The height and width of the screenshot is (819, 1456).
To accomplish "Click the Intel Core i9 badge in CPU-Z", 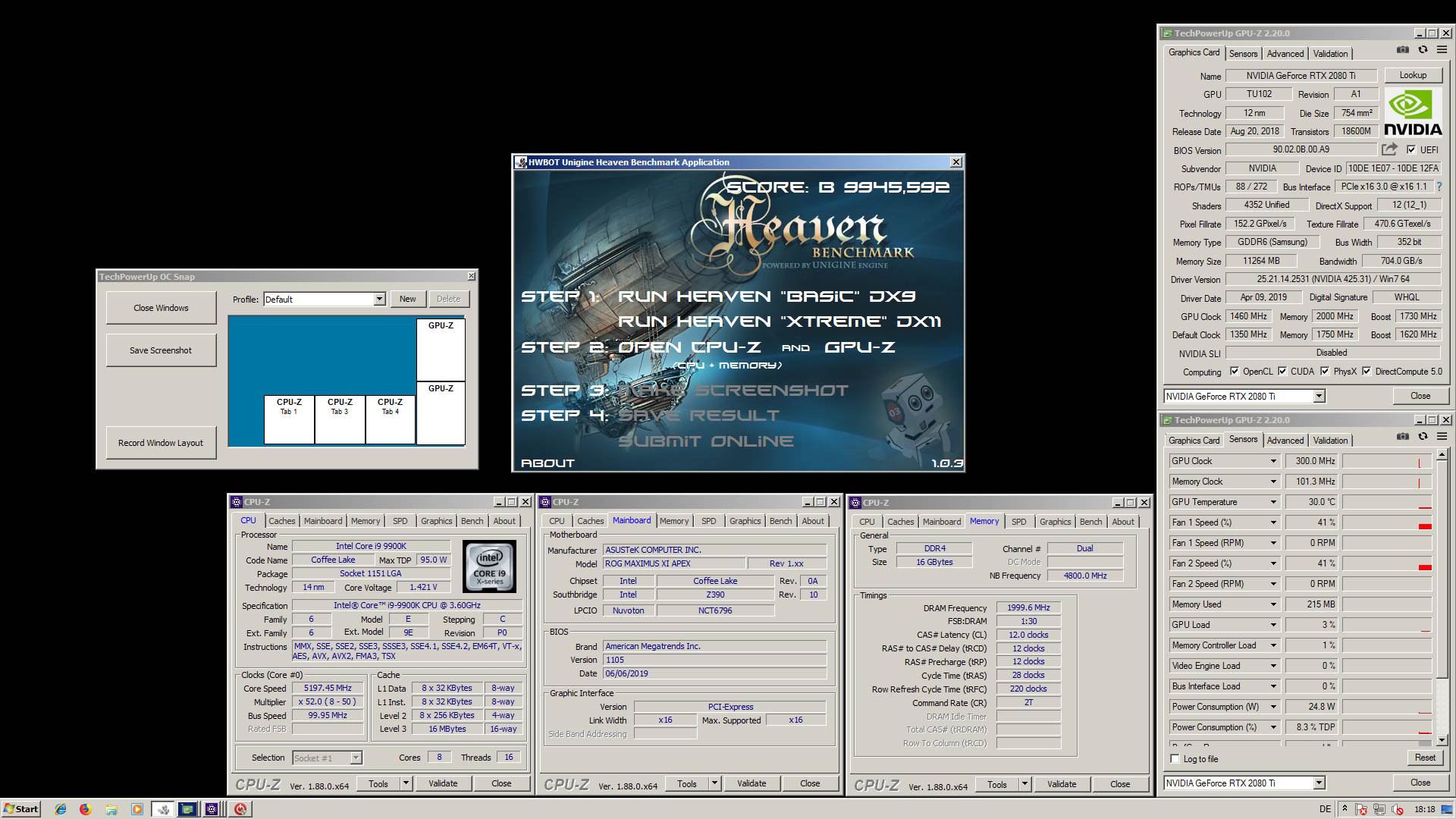I will pyautogui.click(x=489, y=566).
